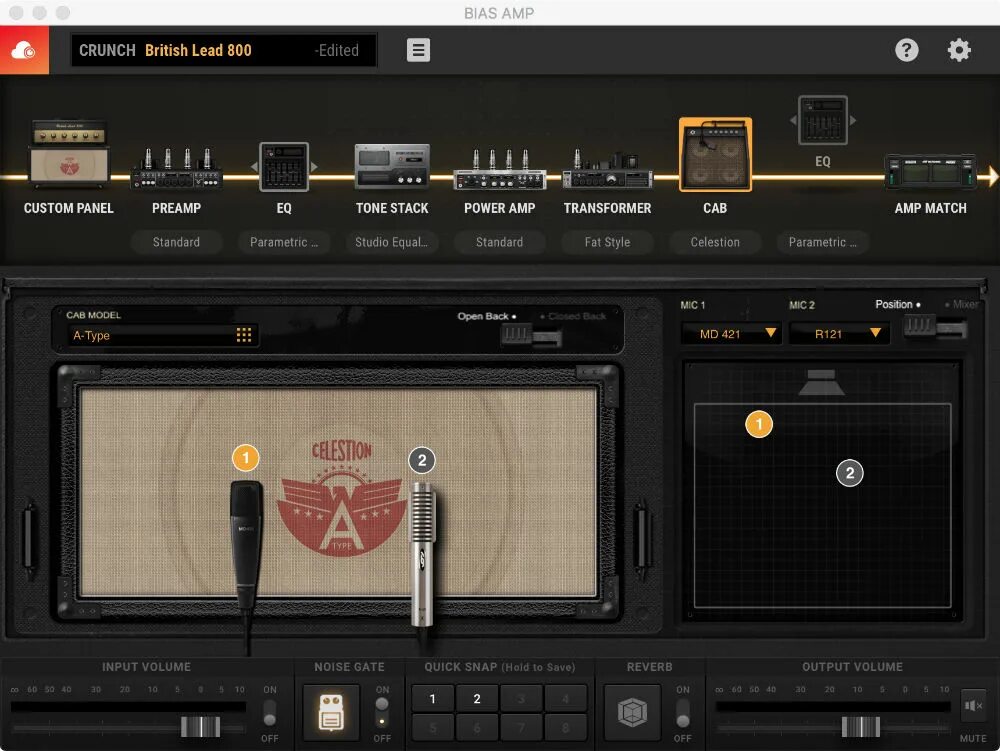Click Quick Snap slot 4
This screenshot has width=1000, height=751.
(565, 699)
